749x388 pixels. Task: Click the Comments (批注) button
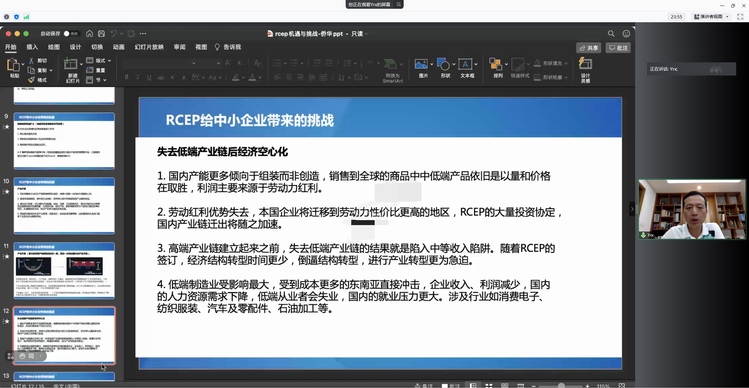pyautogui.click(x=618, y=48)
